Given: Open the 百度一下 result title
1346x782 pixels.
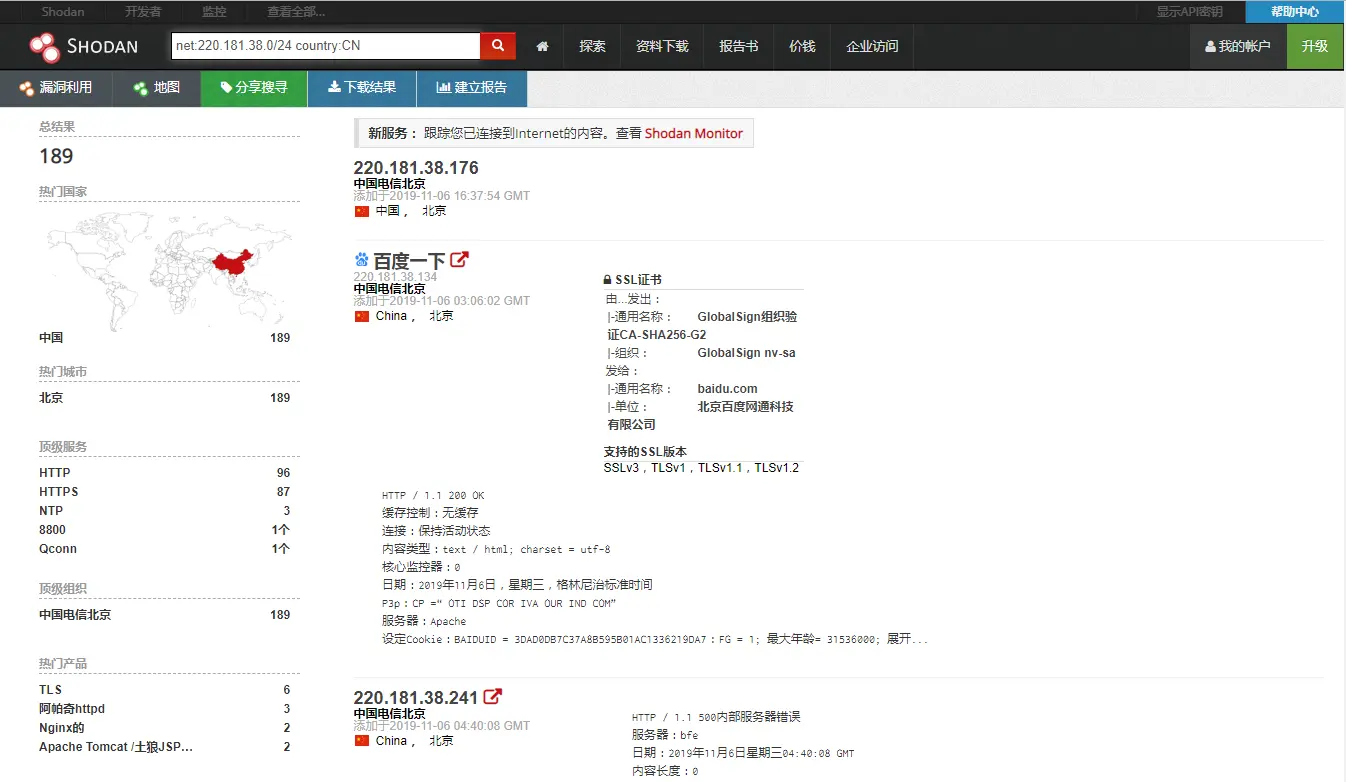Looking at the screenshot, I should (409, 261).
